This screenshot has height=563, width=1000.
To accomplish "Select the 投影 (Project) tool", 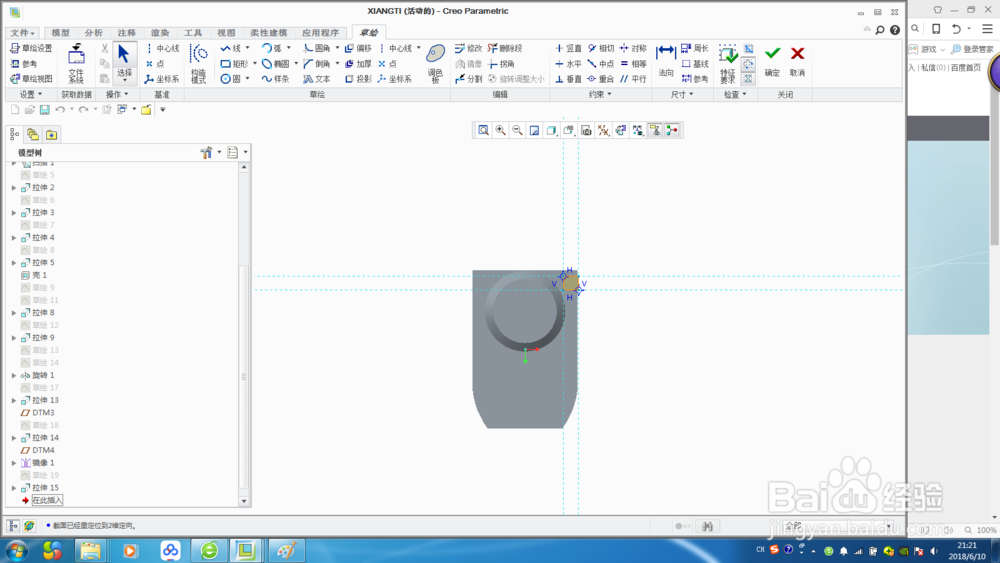I will tap(358, 79).
